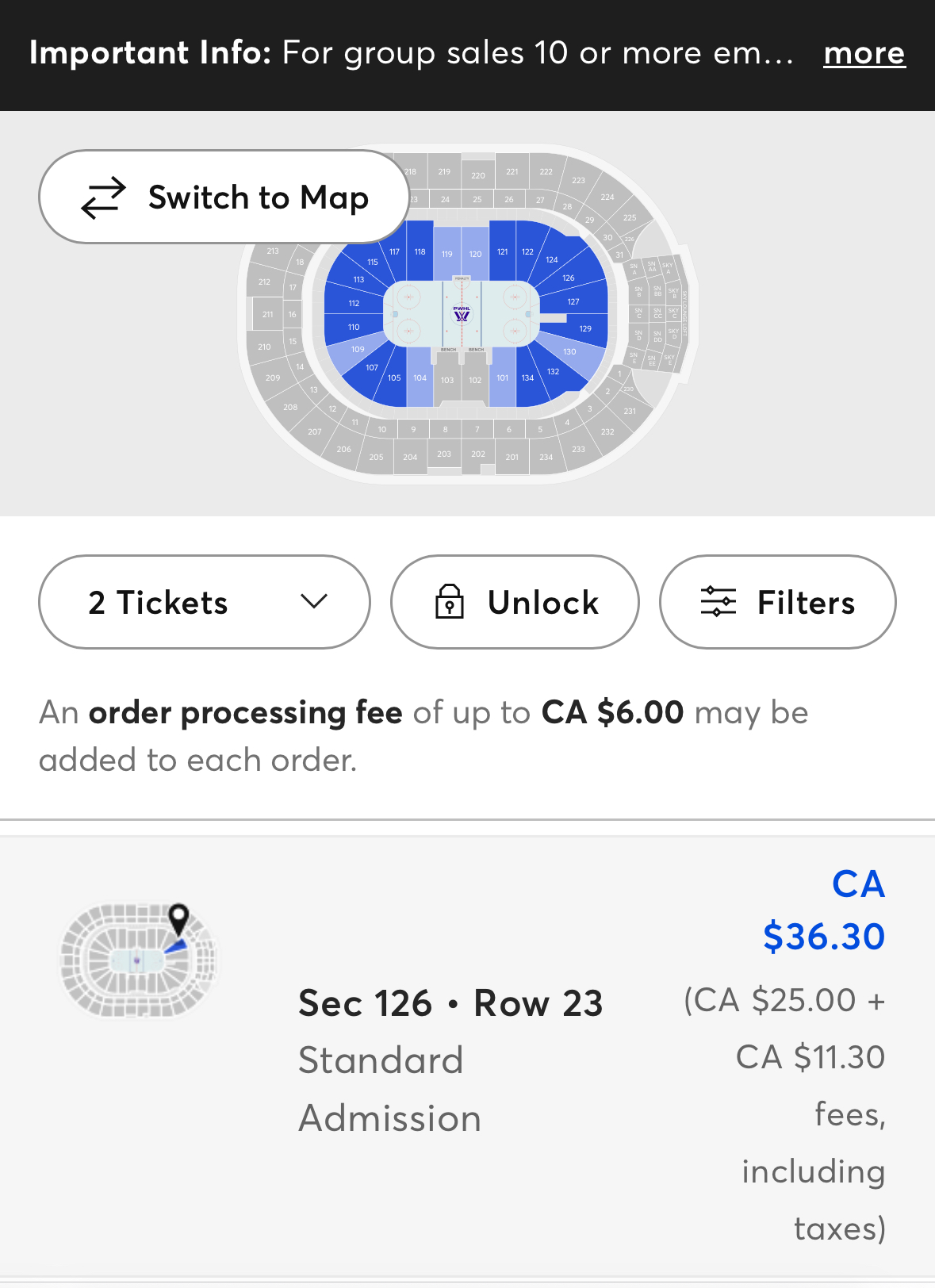Select light-blue section 119 on the map
Viewport: 935px width, 1288px height.
447,254
